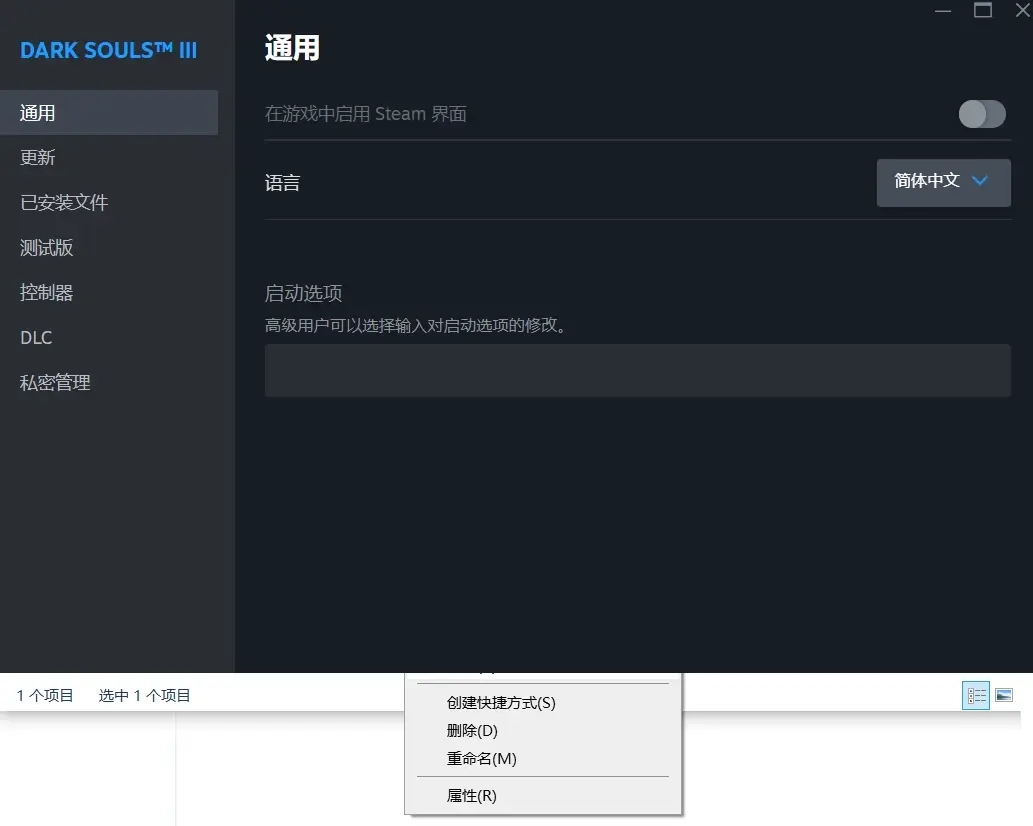The image size is (1033, 826).
Task: Click the '1 个项目' status bar text
Action: point(45,696)
